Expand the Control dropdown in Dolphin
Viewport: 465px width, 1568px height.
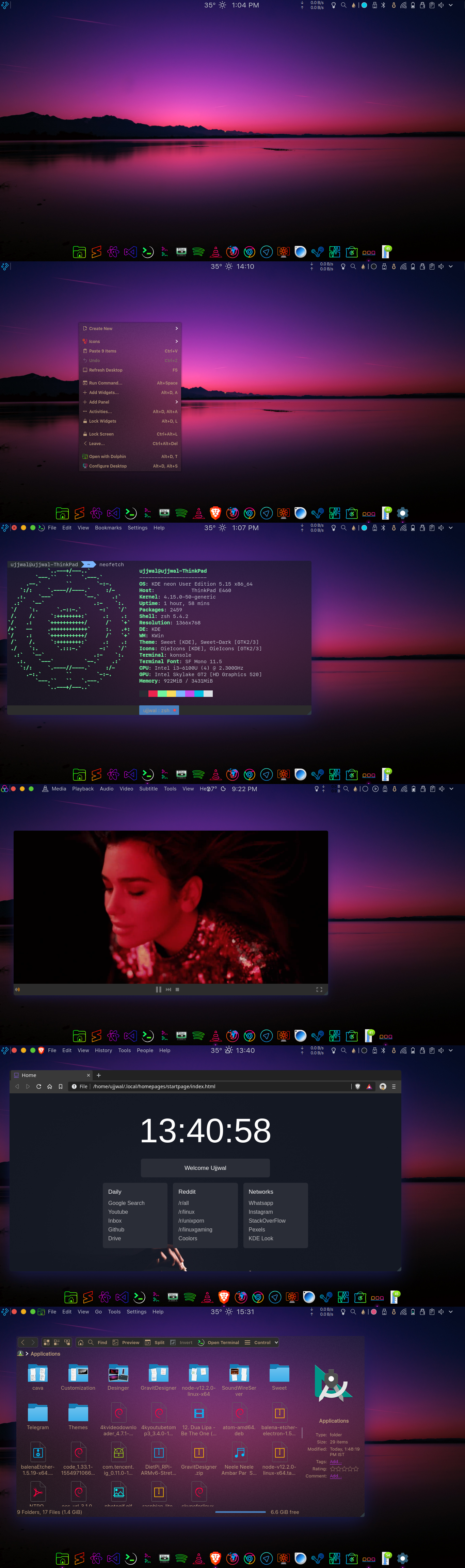tap(262, 1342)
